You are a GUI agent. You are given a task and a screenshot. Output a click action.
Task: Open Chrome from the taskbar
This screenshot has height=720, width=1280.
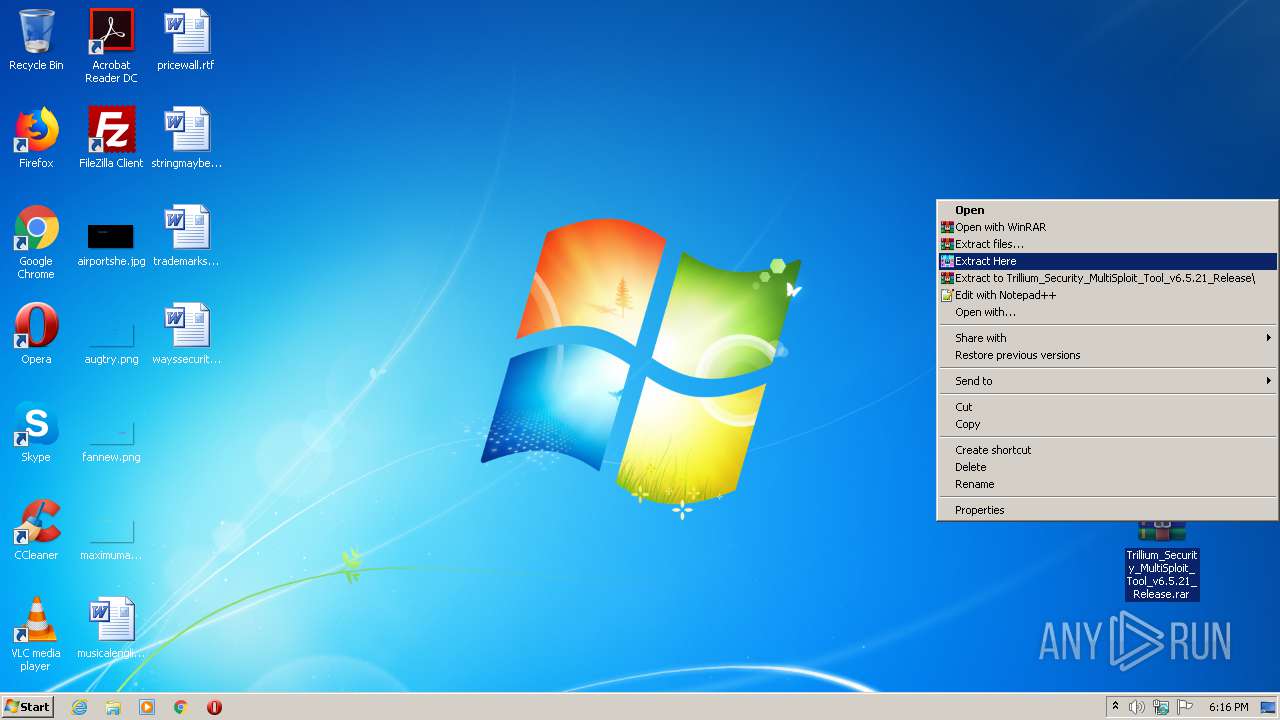pyautogui.click(x=181, y=707)
